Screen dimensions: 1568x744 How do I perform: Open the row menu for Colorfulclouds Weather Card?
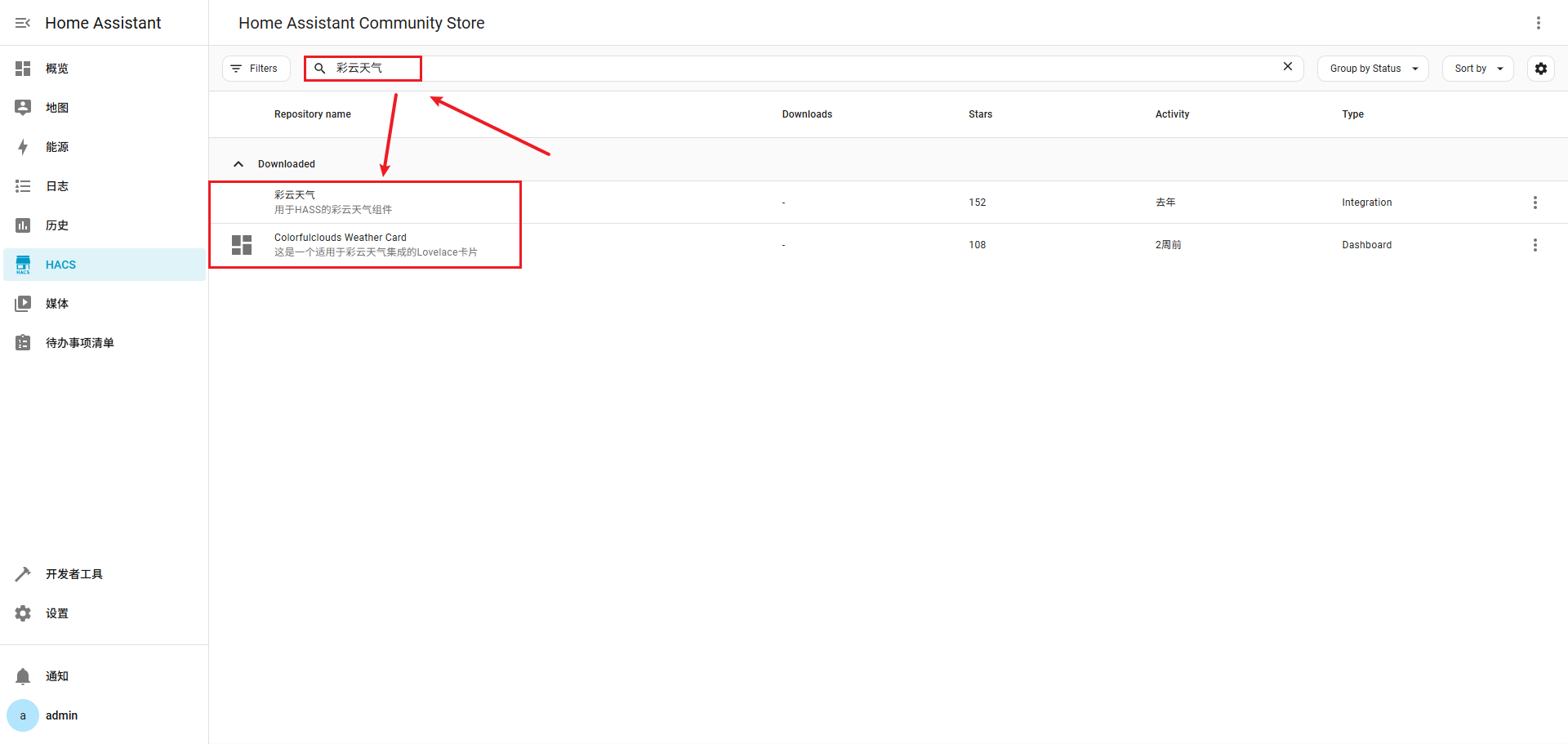pos(1535,245)
